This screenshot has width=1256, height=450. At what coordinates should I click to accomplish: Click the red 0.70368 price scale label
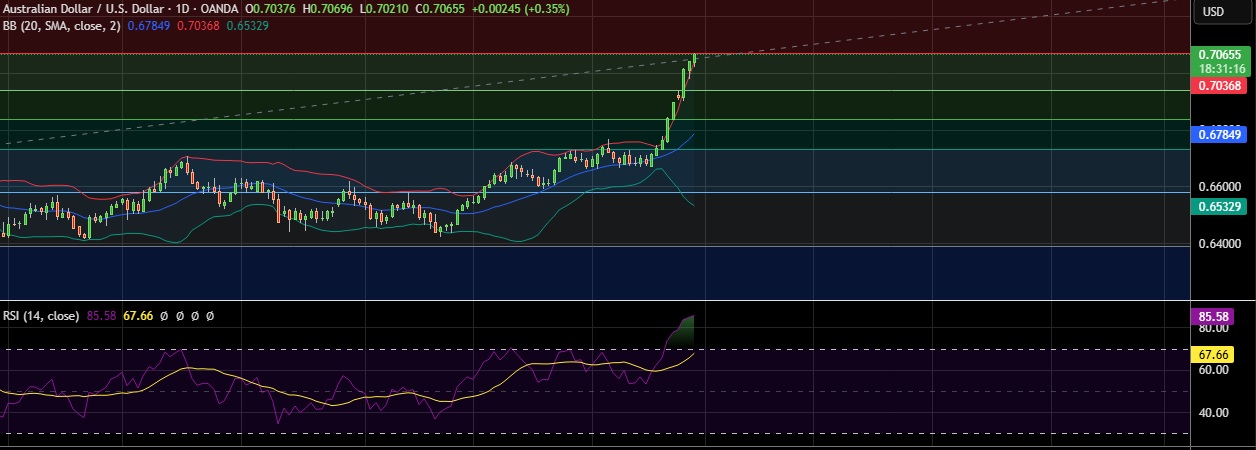[1220, 86]
